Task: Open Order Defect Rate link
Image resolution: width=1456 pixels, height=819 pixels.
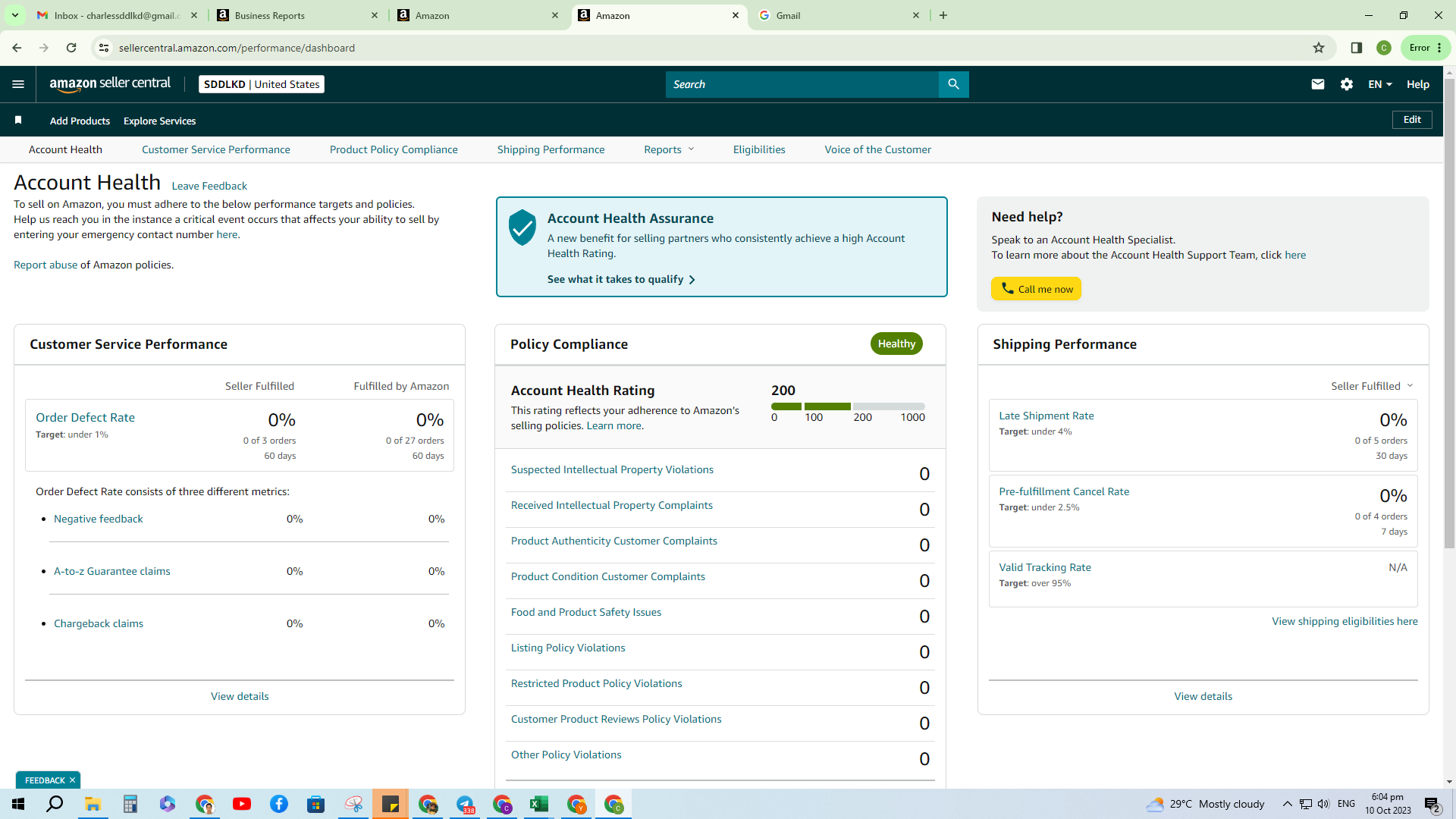Action: click(x=85, y=417)
